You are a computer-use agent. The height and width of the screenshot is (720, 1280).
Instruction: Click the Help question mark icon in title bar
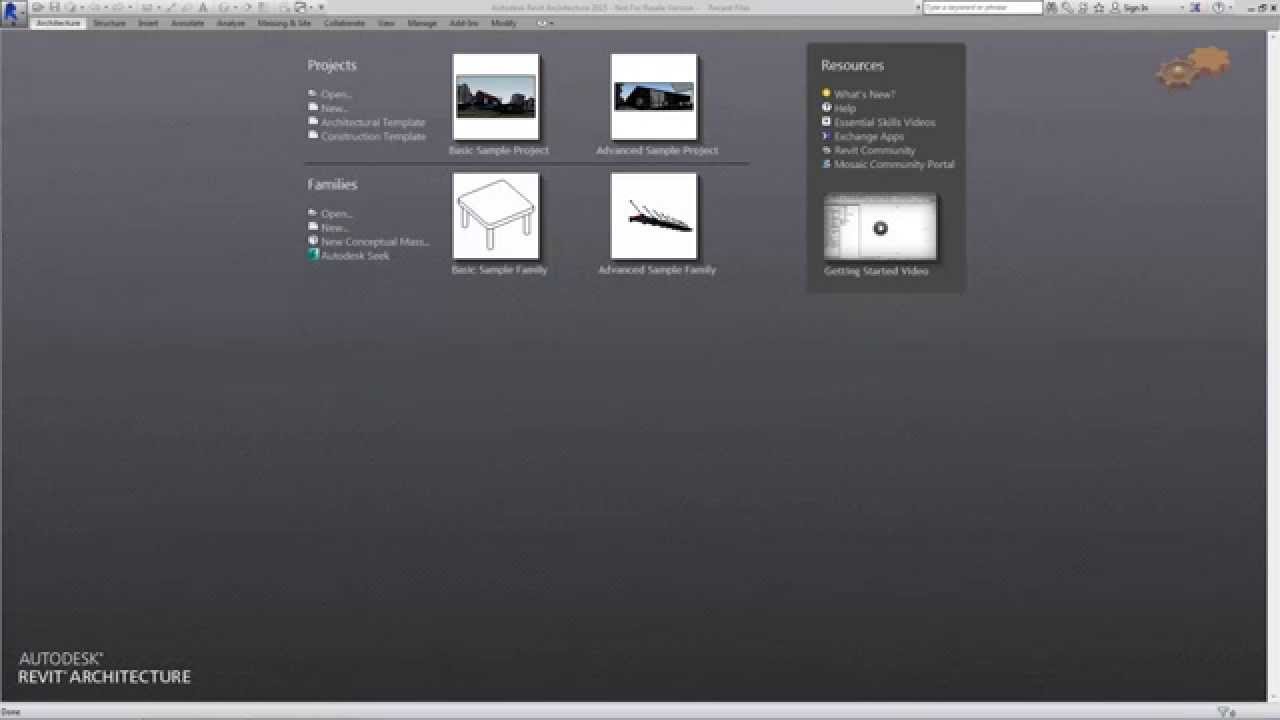tap(1218, 7)
